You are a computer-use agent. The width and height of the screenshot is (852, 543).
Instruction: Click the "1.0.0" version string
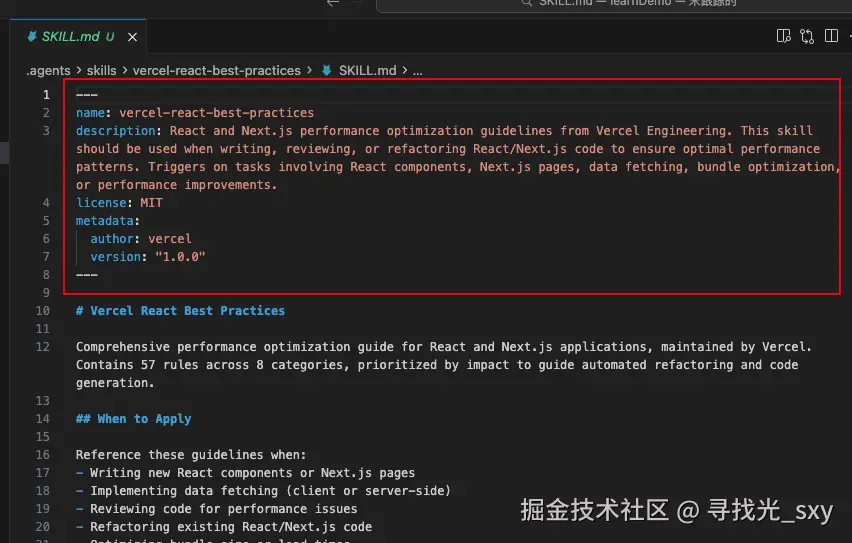pyautogui.click(x=180, y=257)
